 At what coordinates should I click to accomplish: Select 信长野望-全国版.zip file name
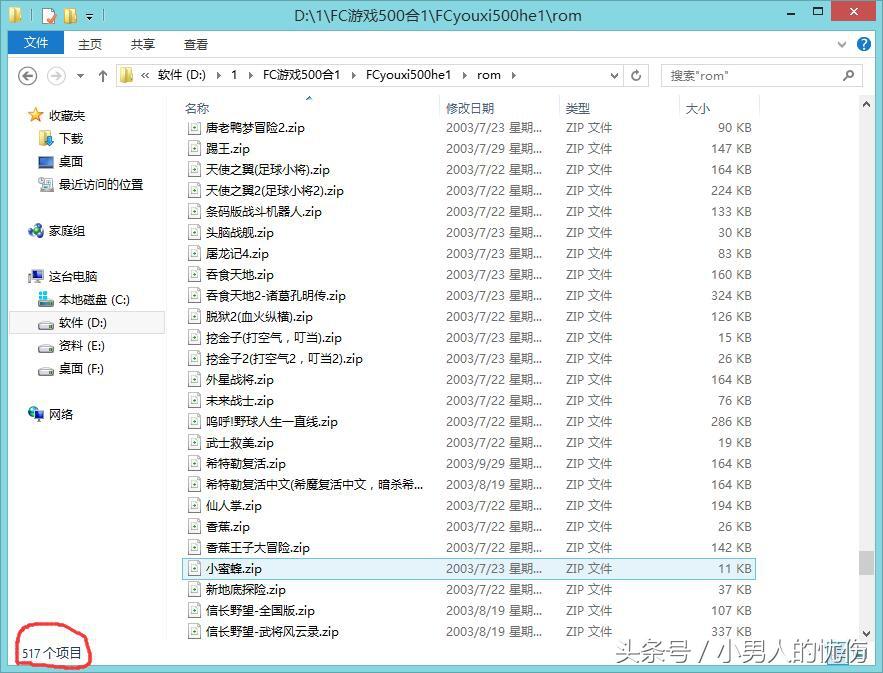pyautogui.click(x=260, y=610)
